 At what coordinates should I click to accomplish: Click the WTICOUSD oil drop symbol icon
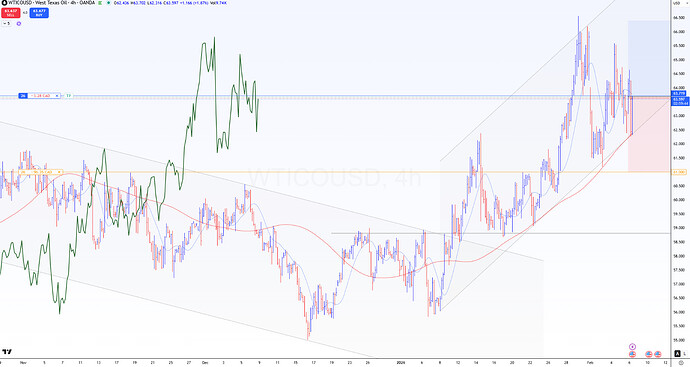point(4,3)
